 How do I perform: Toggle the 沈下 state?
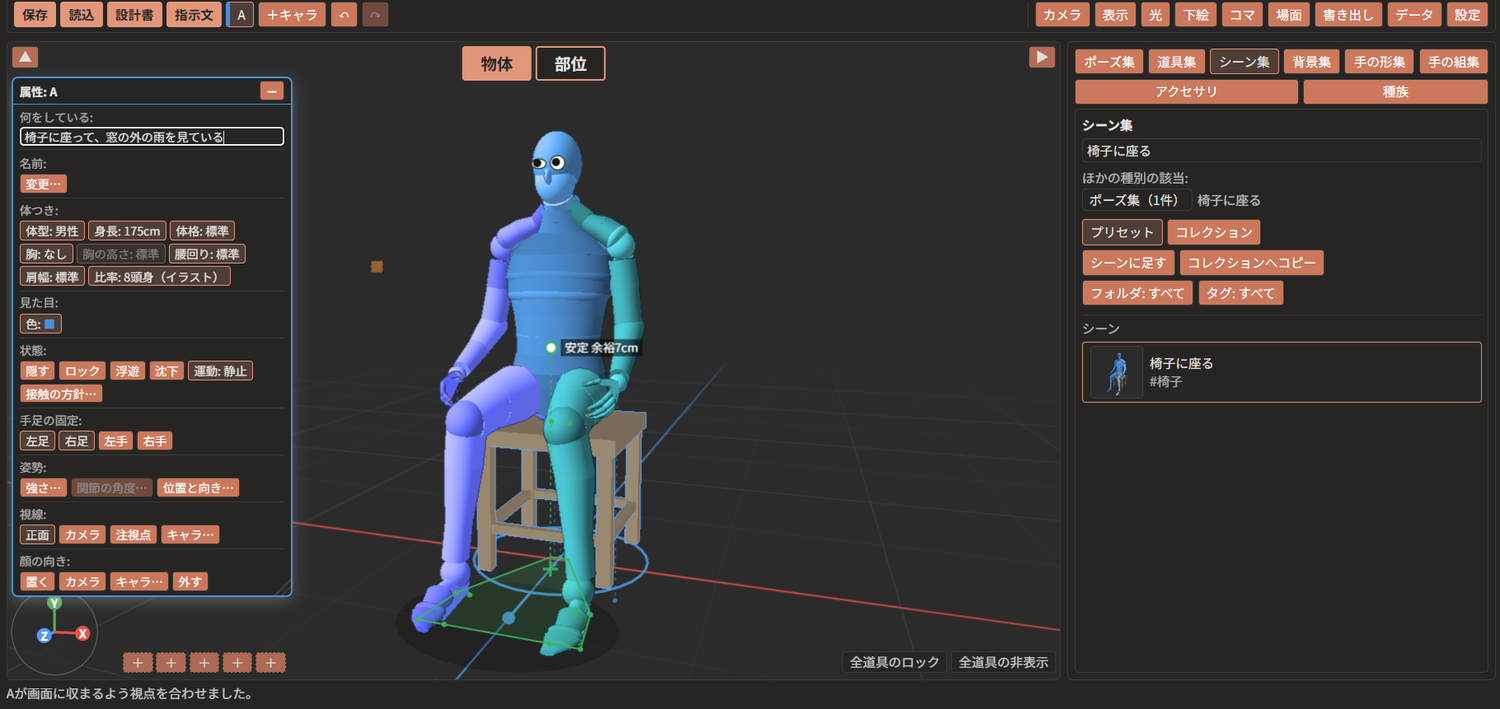click(167, 371)
